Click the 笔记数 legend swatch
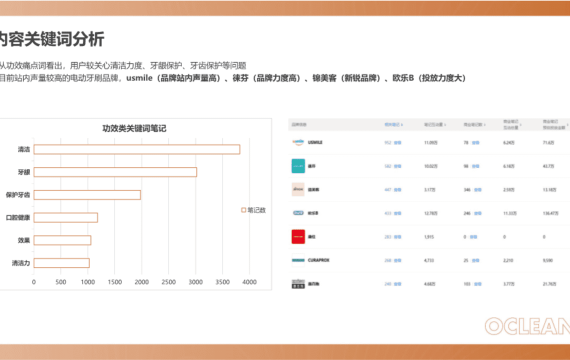Image resolution: width=570 pixels, height=360 pixels. point(244,210)
